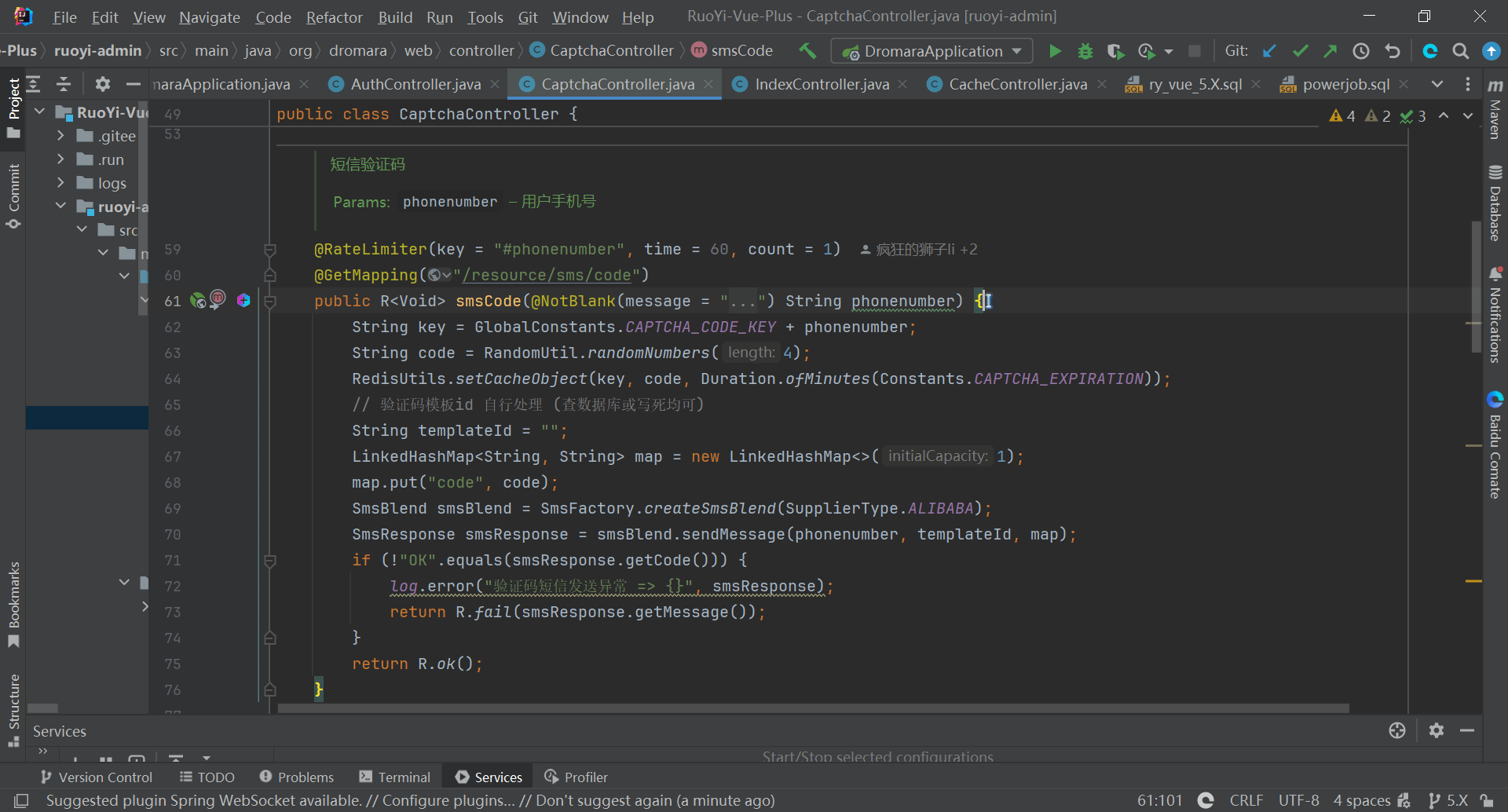Click the Stop square icon in toolbar

pos(1195,51)
